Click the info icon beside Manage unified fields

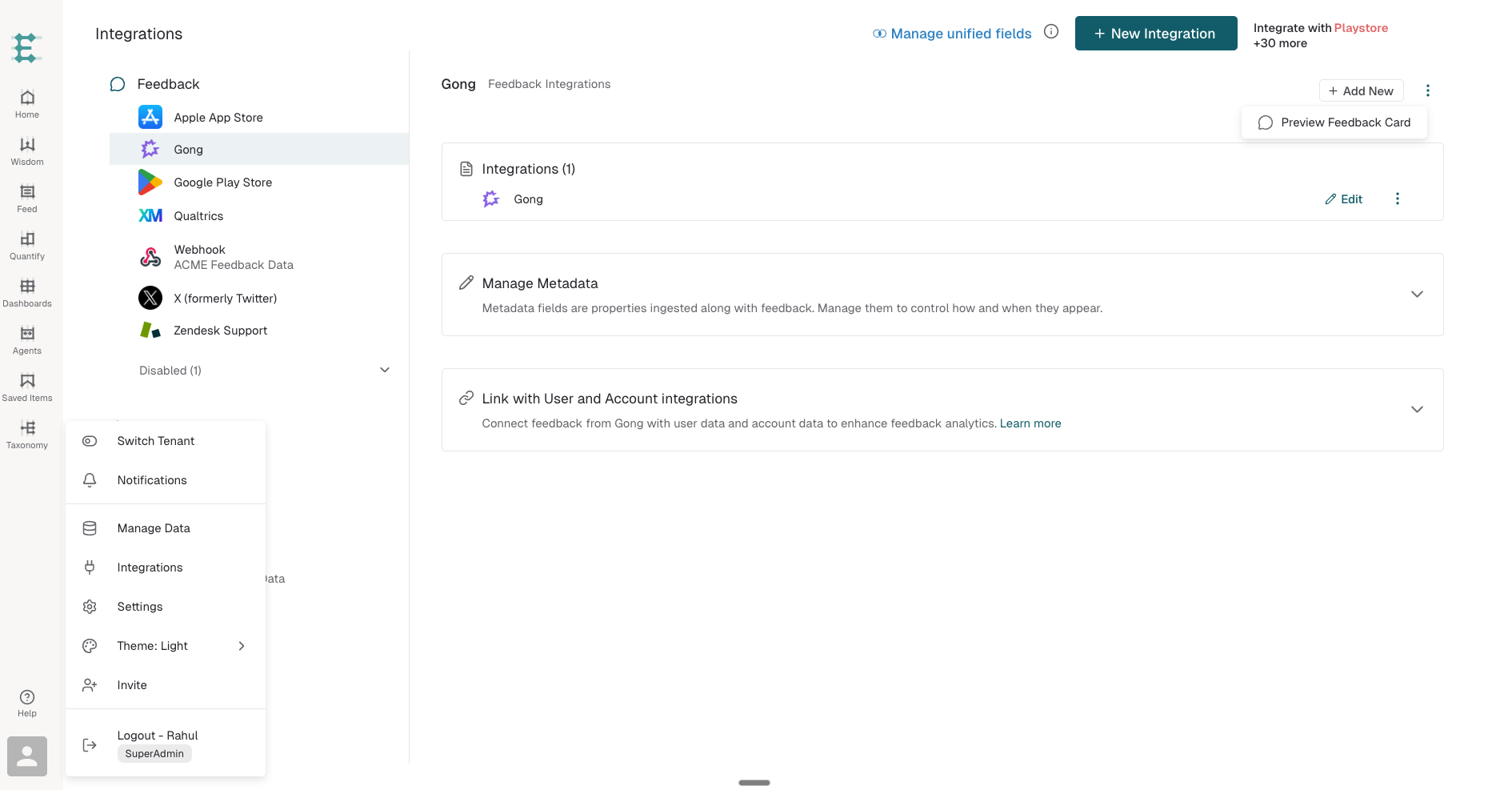(1051, 31)
